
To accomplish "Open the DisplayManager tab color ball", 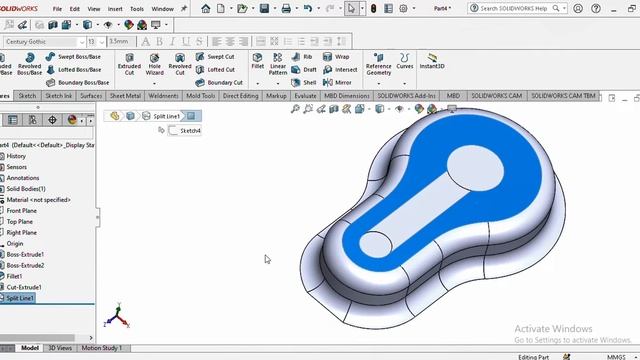I will 72,120.
